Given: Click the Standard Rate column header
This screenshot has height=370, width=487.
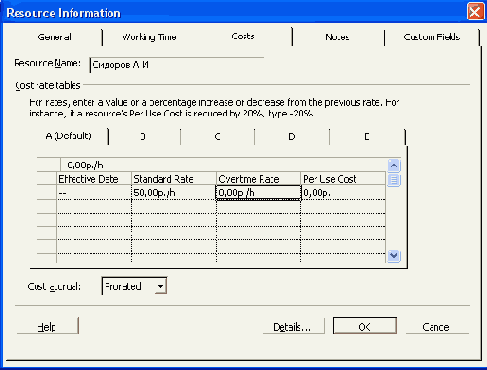Looking at the screenshot, I should [174, 179].
